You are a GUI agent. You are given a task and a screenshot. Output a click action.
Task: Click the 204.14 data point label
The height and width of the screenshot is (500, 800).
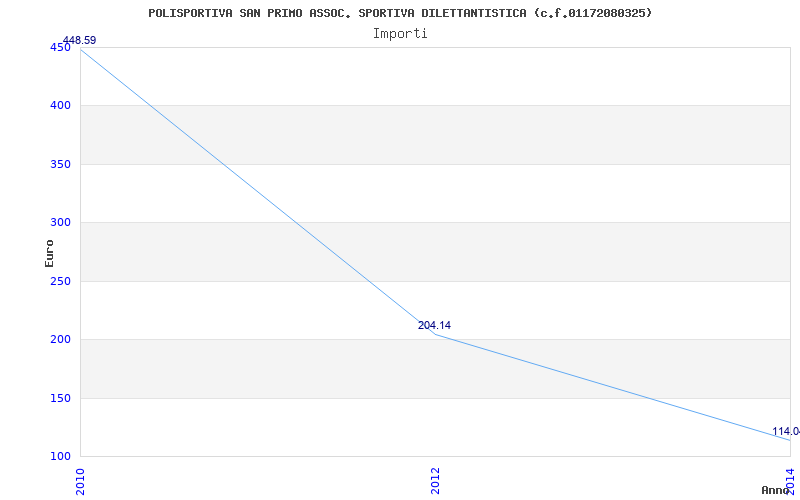pyautogui.click(x=434, y=326)
